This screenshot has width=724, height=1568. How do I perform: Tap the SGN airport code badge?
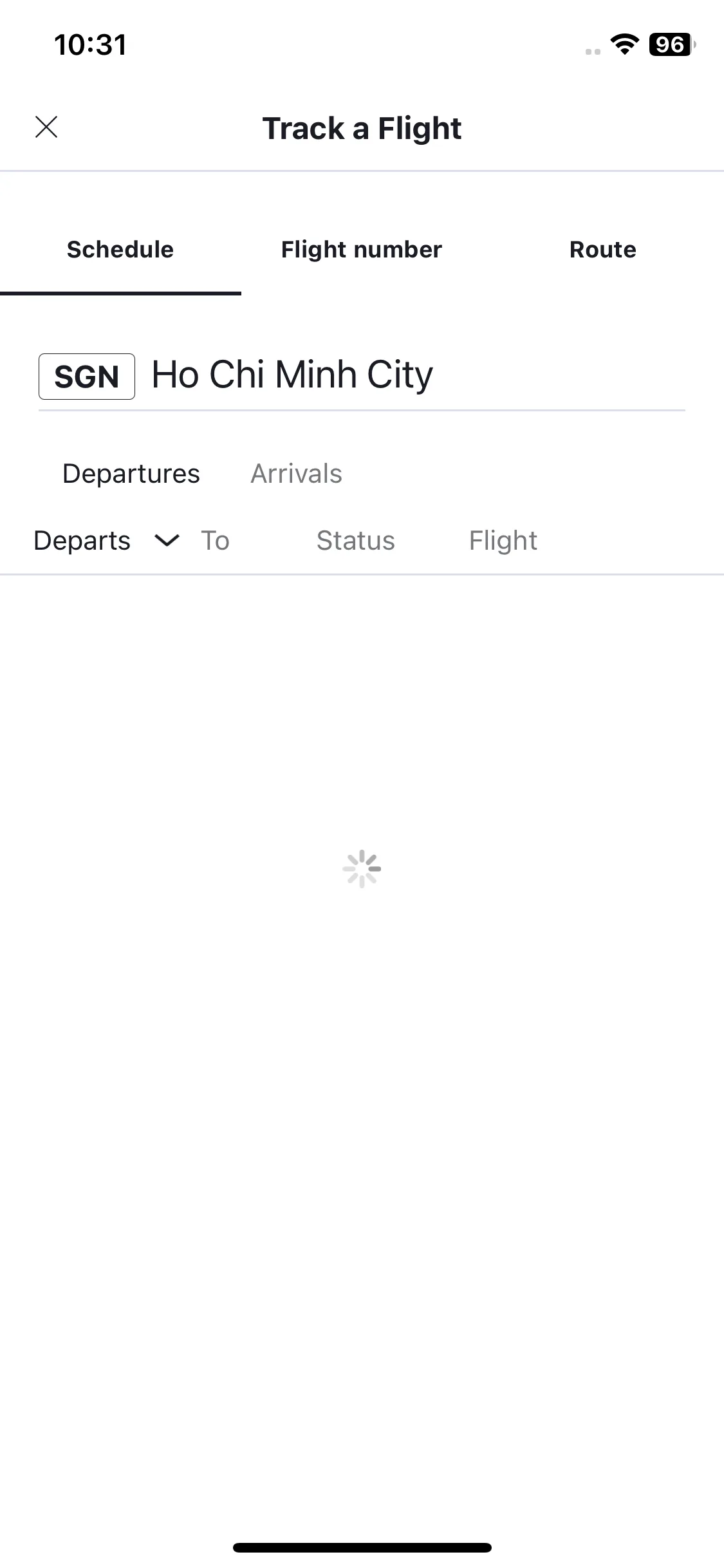coord(87,377)
